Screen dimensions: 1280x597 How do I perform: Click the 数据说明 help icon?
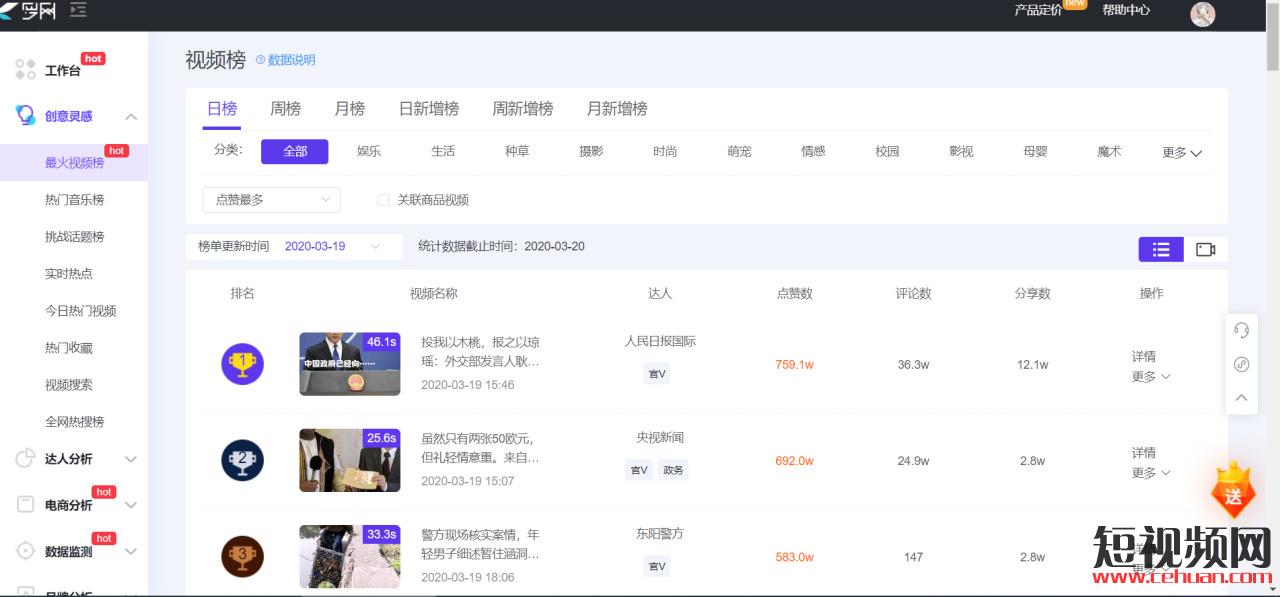pyautogui.click(x=260, y=60)
